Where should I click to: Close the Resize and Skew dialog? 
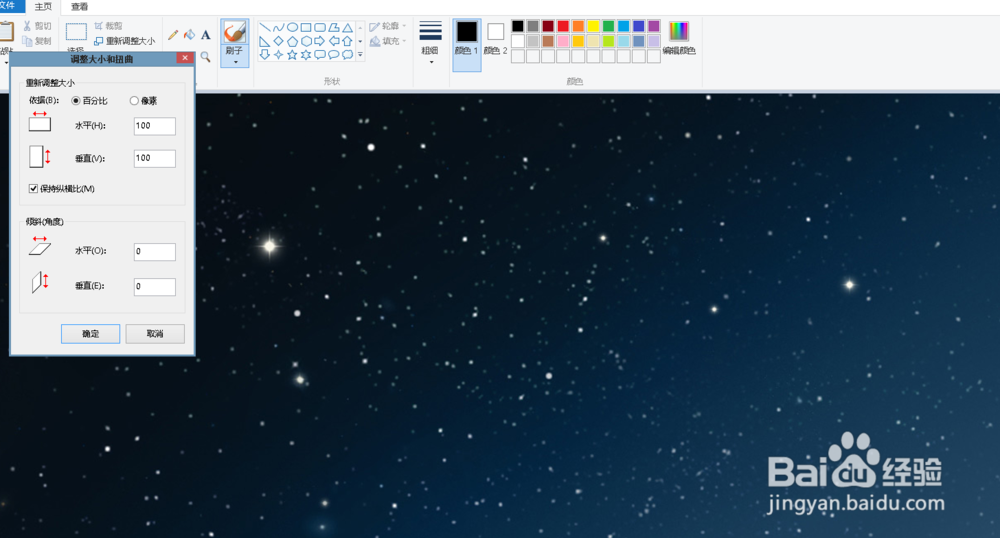click(185, 58)
